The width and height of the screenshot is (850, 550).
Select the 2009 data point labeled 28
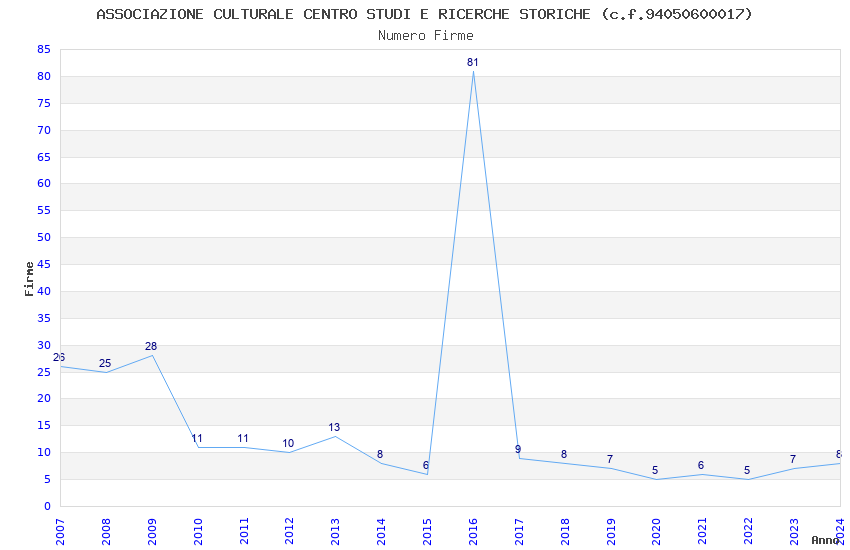(152, 355)
